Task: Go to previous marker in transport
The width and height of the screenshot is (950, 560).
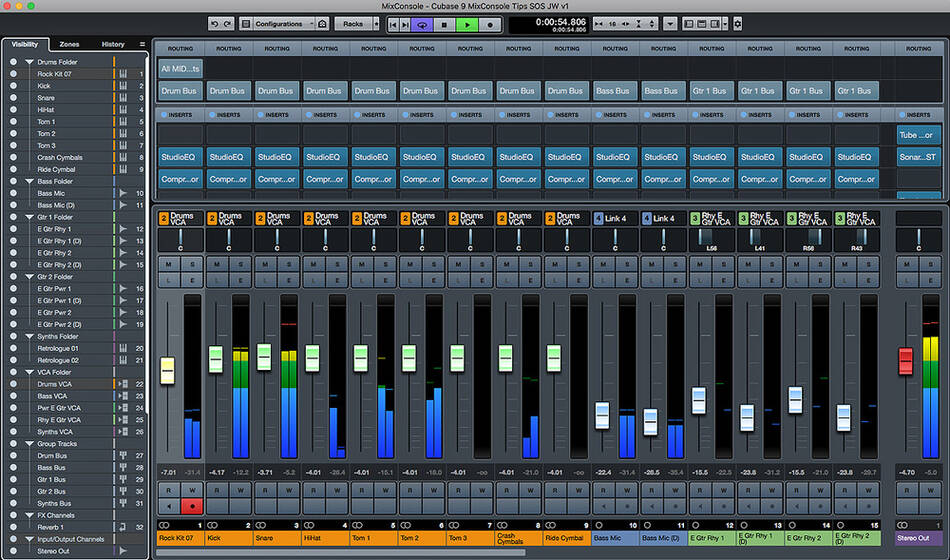Action: point(393,24)
